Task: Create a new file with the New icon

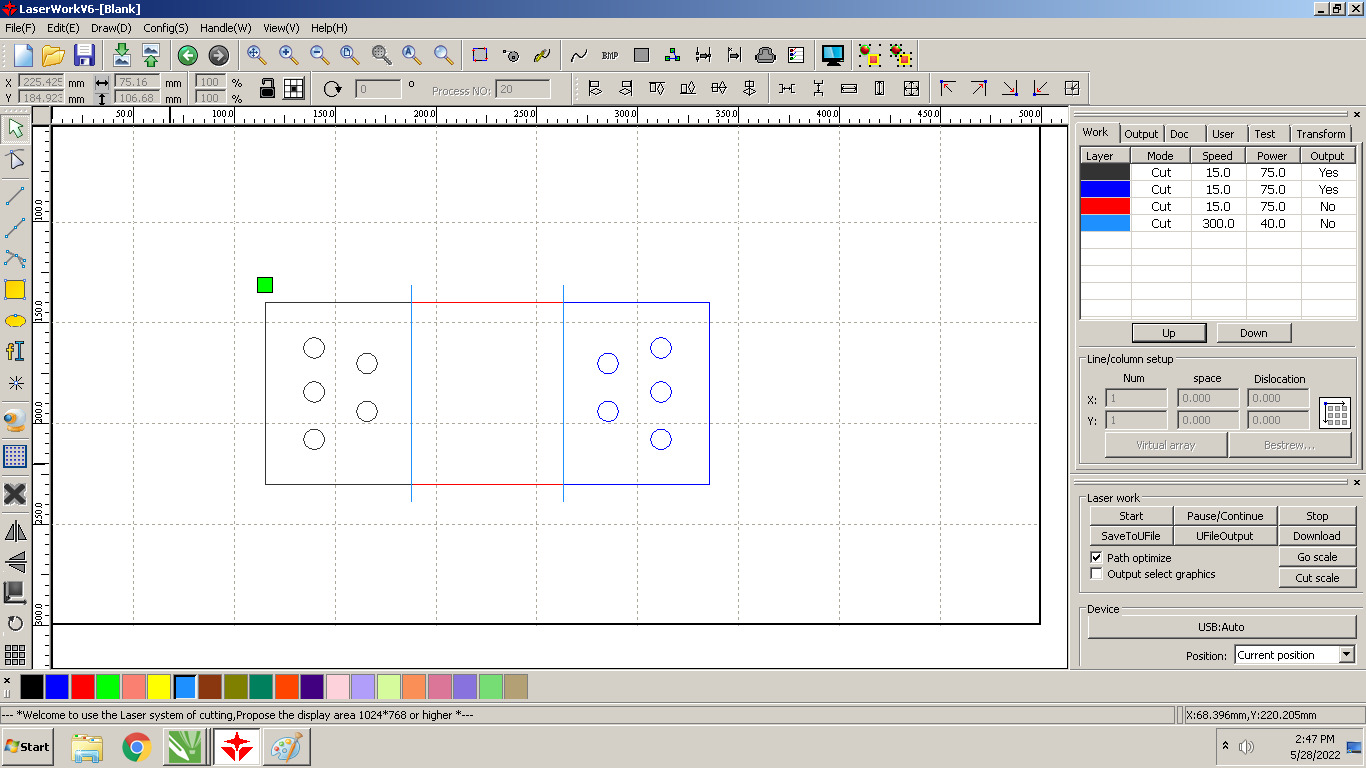Action: (x=22, y=55)
